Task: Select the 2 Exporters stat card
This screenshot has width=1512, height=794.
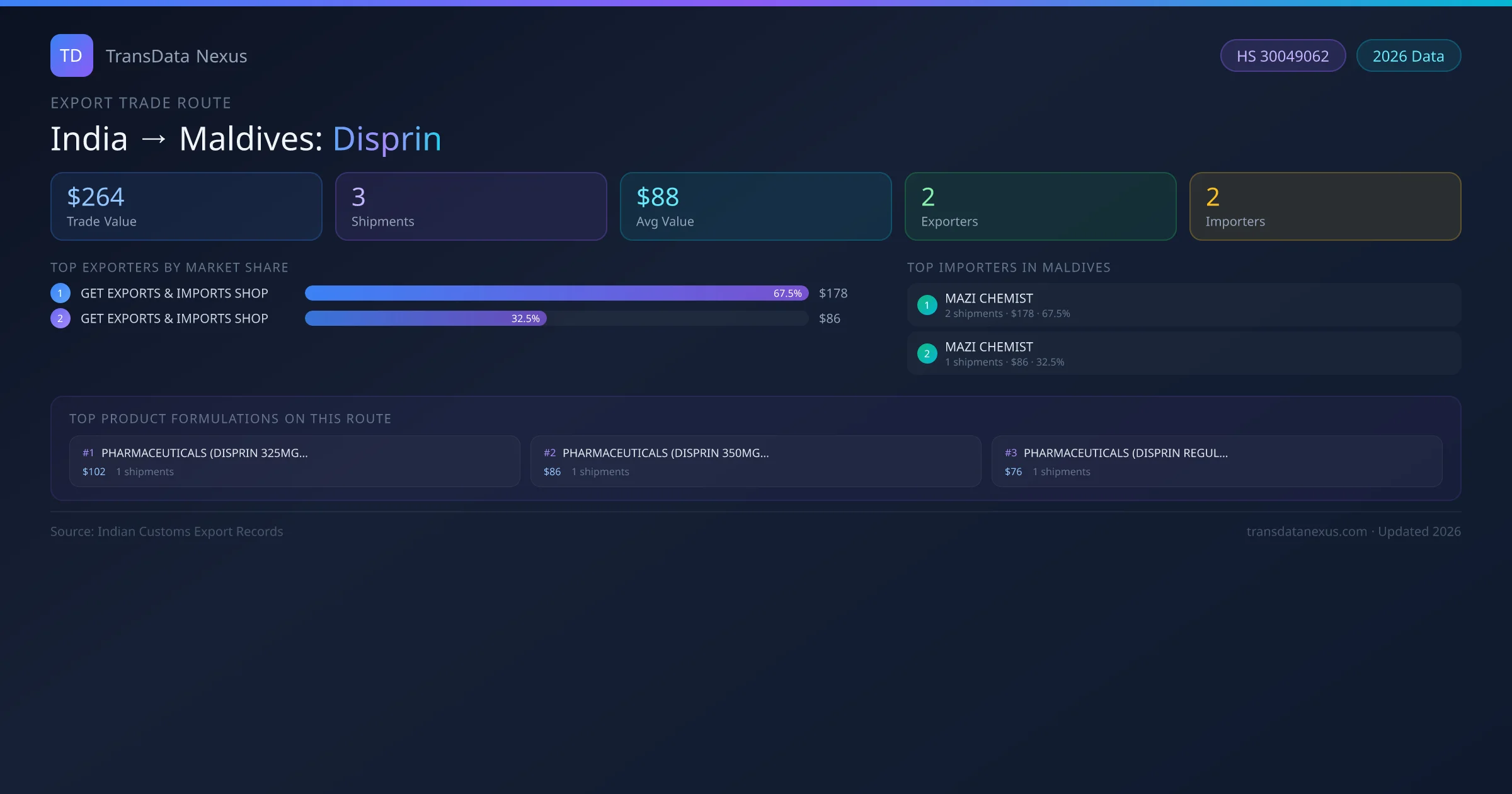Action: (x=1040, y=207)
